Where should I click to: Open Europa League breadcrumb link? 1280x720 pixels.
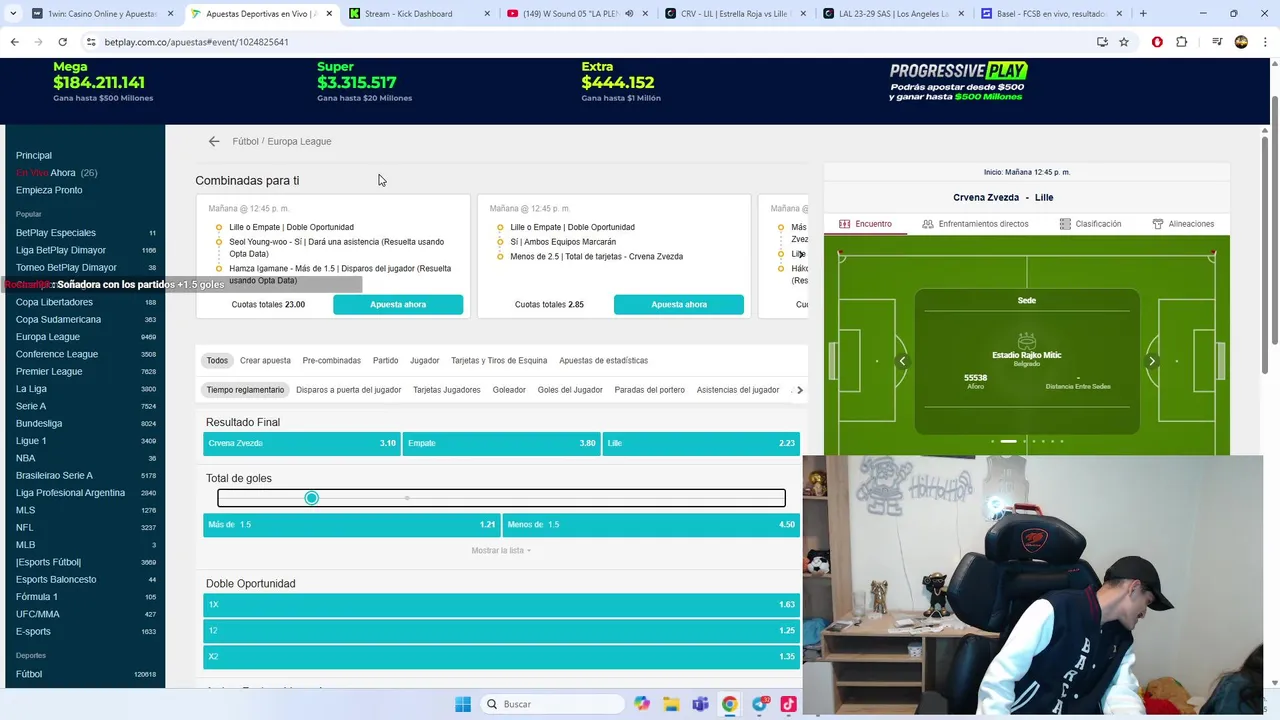pyautogui.click(x=299, y=141)
